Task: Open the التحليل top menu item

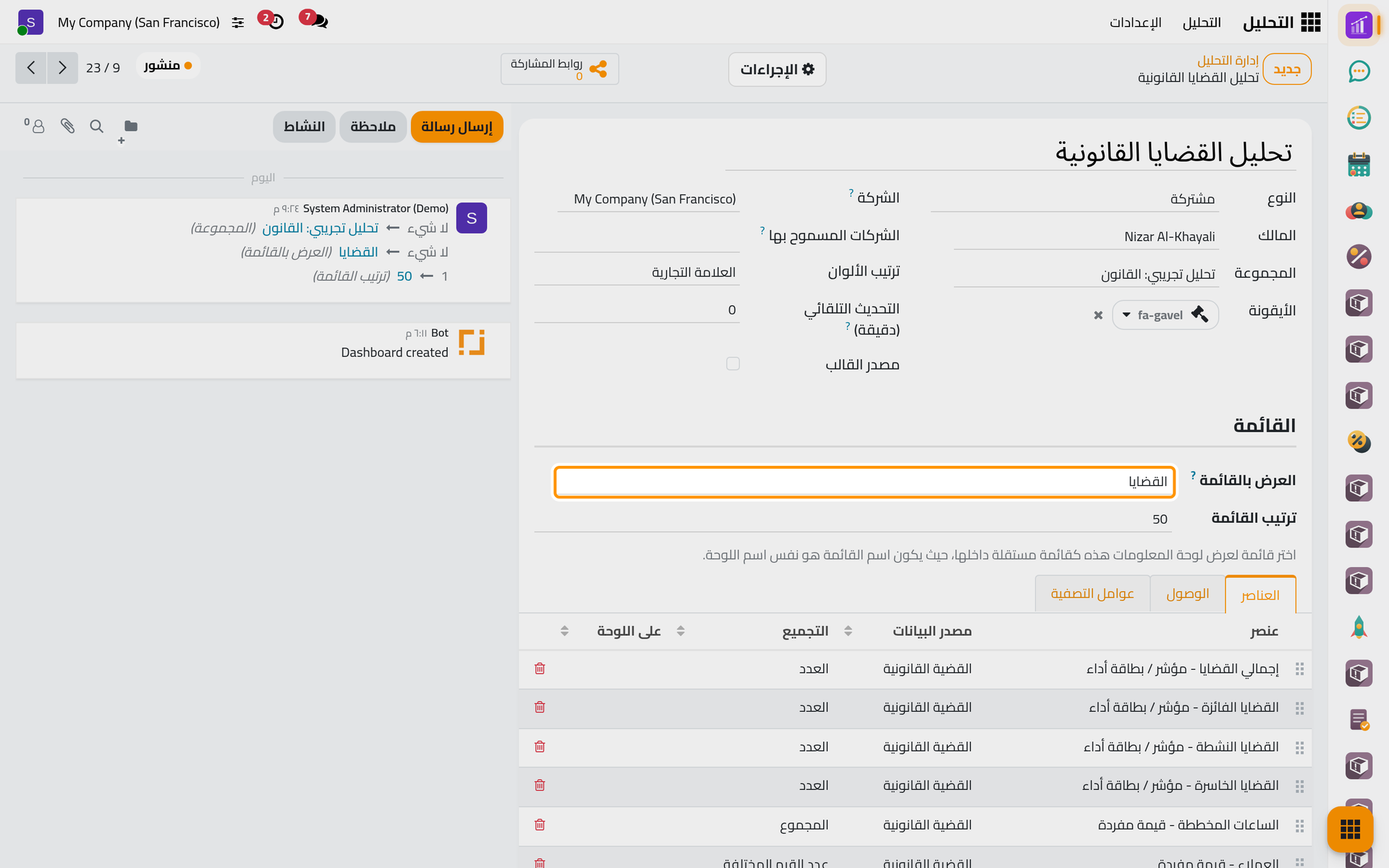Action: pyautogui.click(x=1202, y=22)
